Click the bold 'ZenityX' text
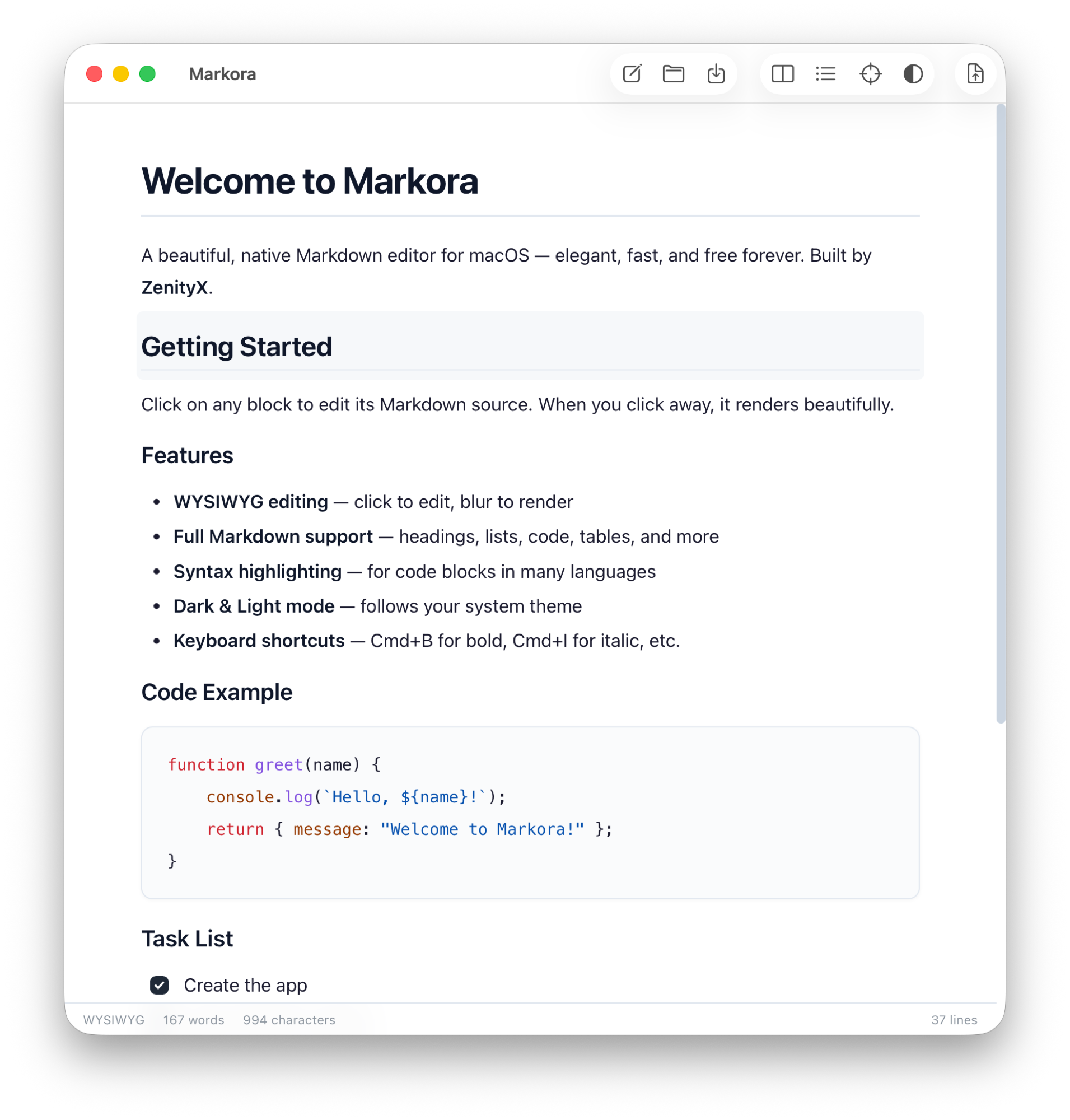1070x1120 pixels. tap(175, 287)
